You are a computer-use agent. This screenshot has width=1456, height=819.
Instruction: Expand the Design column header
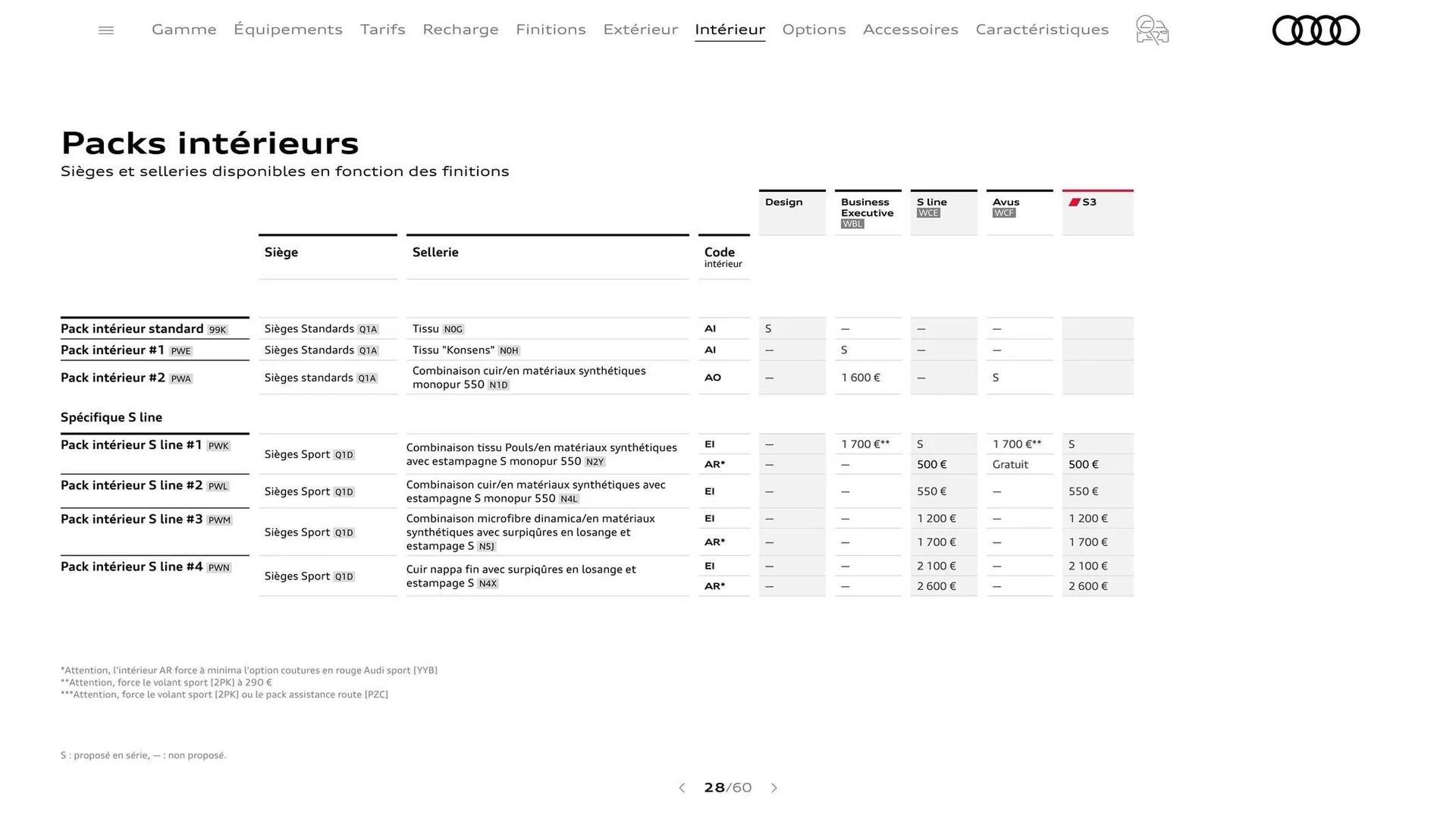tap(784, 202)
